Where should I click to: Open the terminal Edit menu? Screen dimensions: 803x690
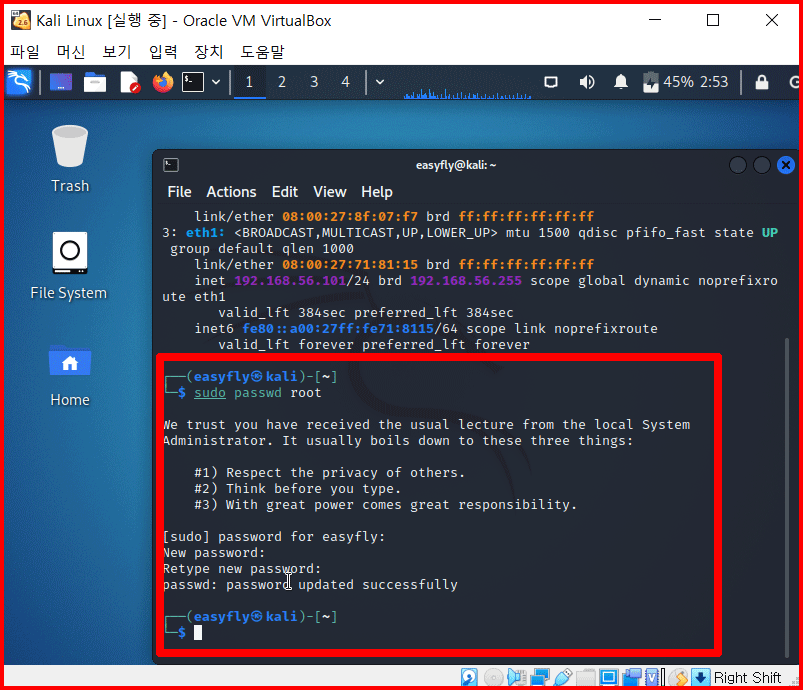tap(285, 192)
